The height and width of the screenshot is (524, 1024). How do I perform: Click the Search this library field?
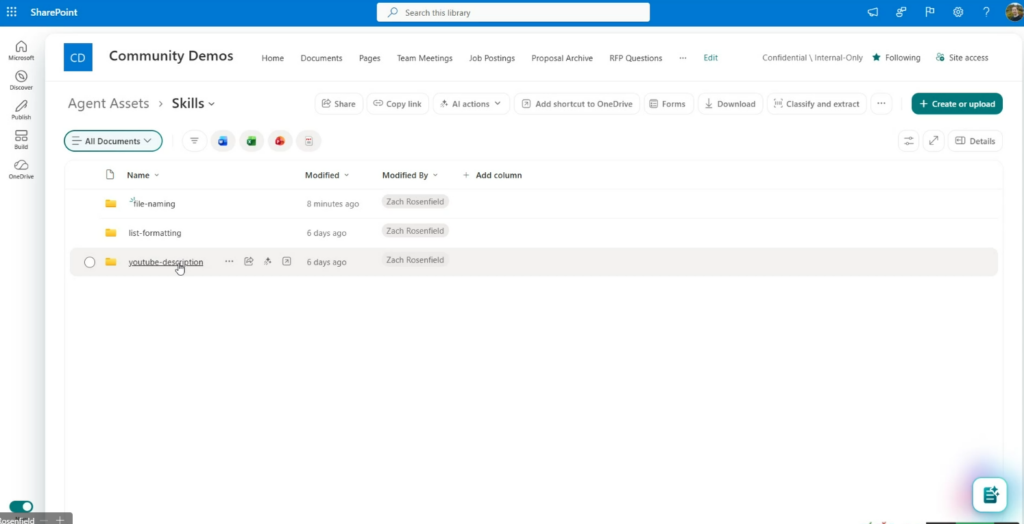coord(513,12)
